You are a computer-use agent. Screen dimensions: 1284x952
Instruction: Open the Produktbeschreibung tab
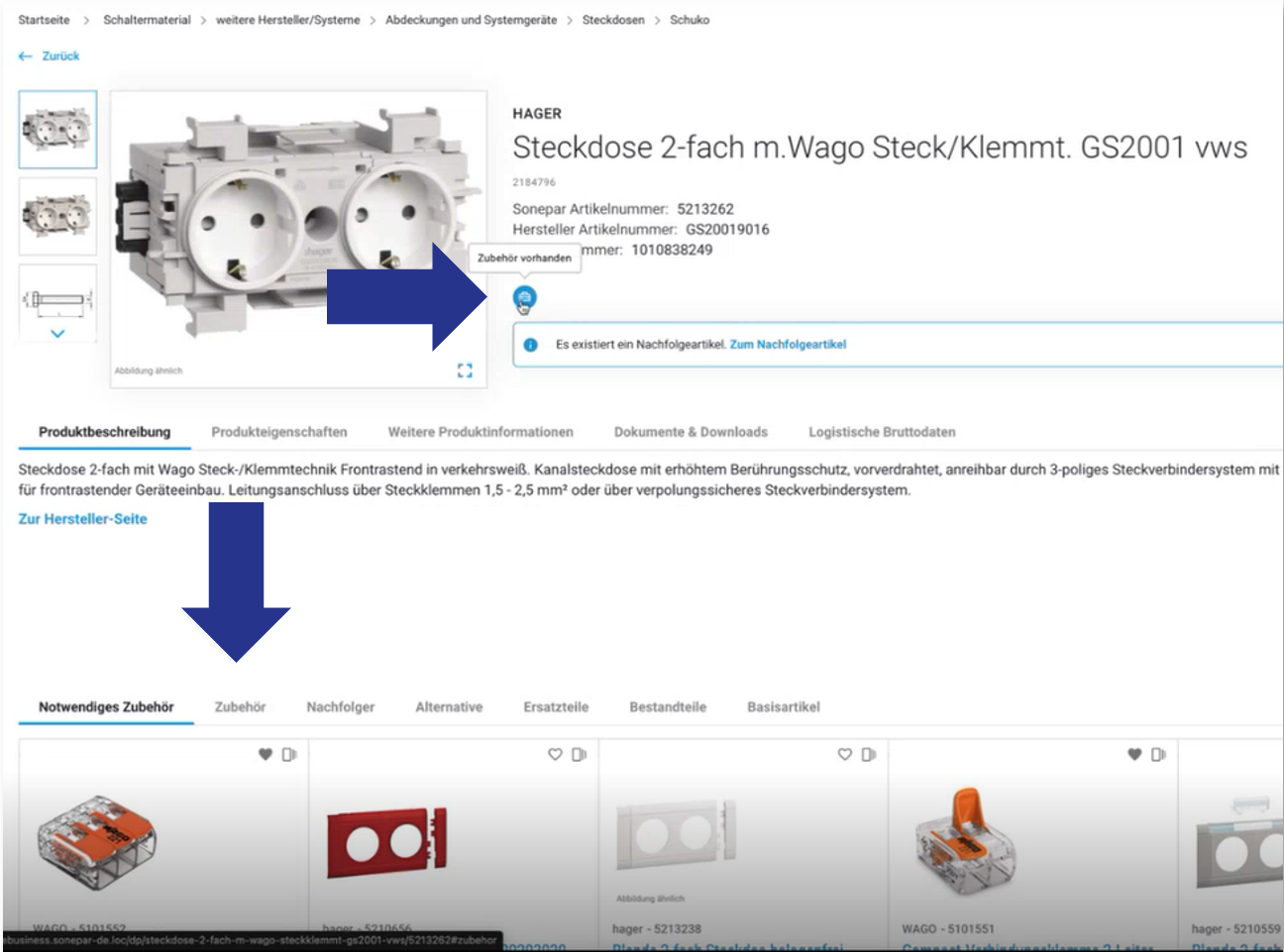(x=105, y=432)
